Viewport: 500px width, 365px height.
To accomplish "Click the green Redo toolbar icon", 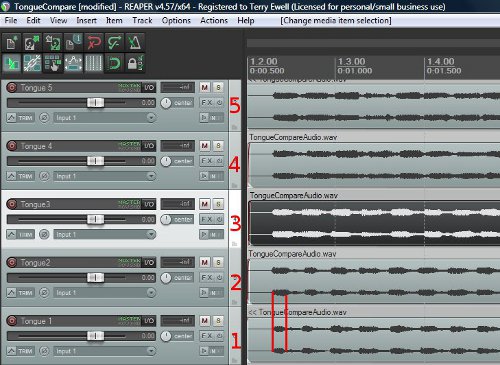I will (114, 42).
